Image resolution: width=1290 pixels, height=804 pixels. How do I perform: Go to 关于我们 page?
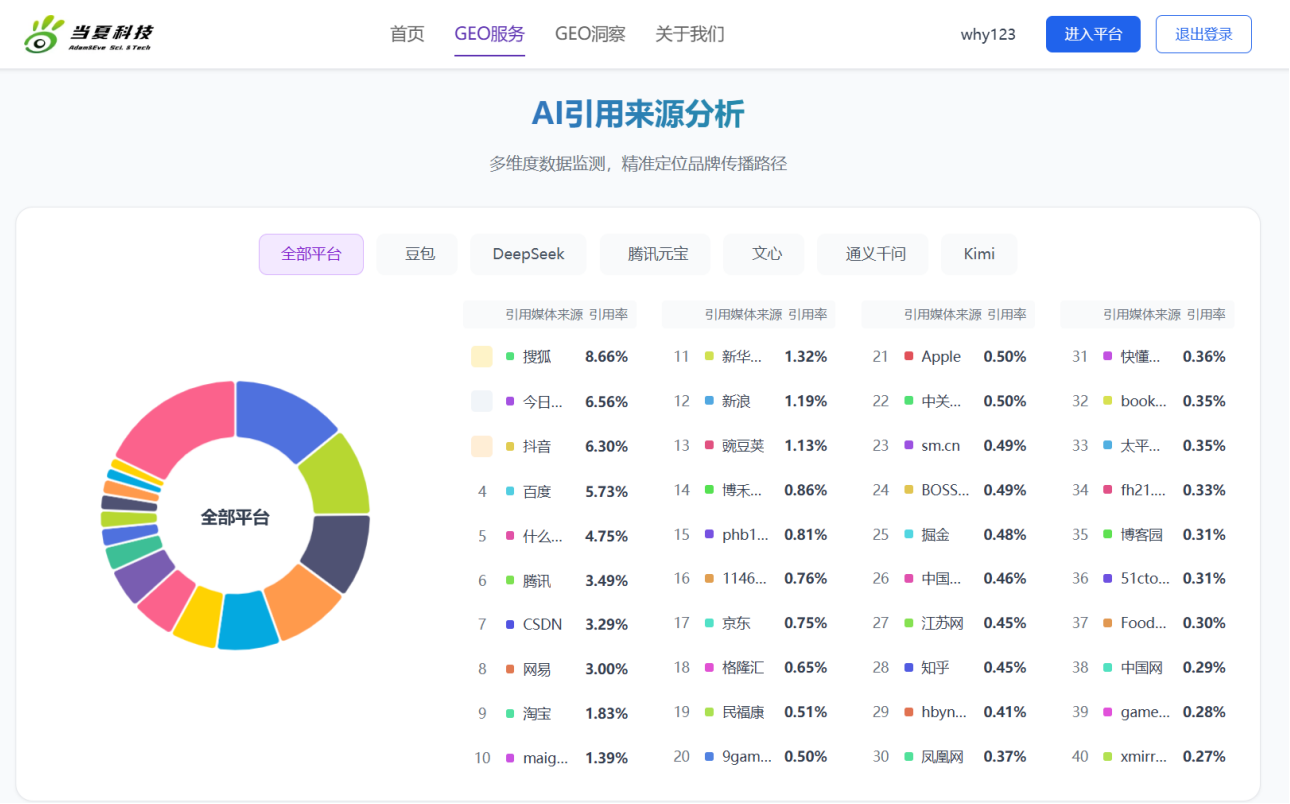[689, 34]
